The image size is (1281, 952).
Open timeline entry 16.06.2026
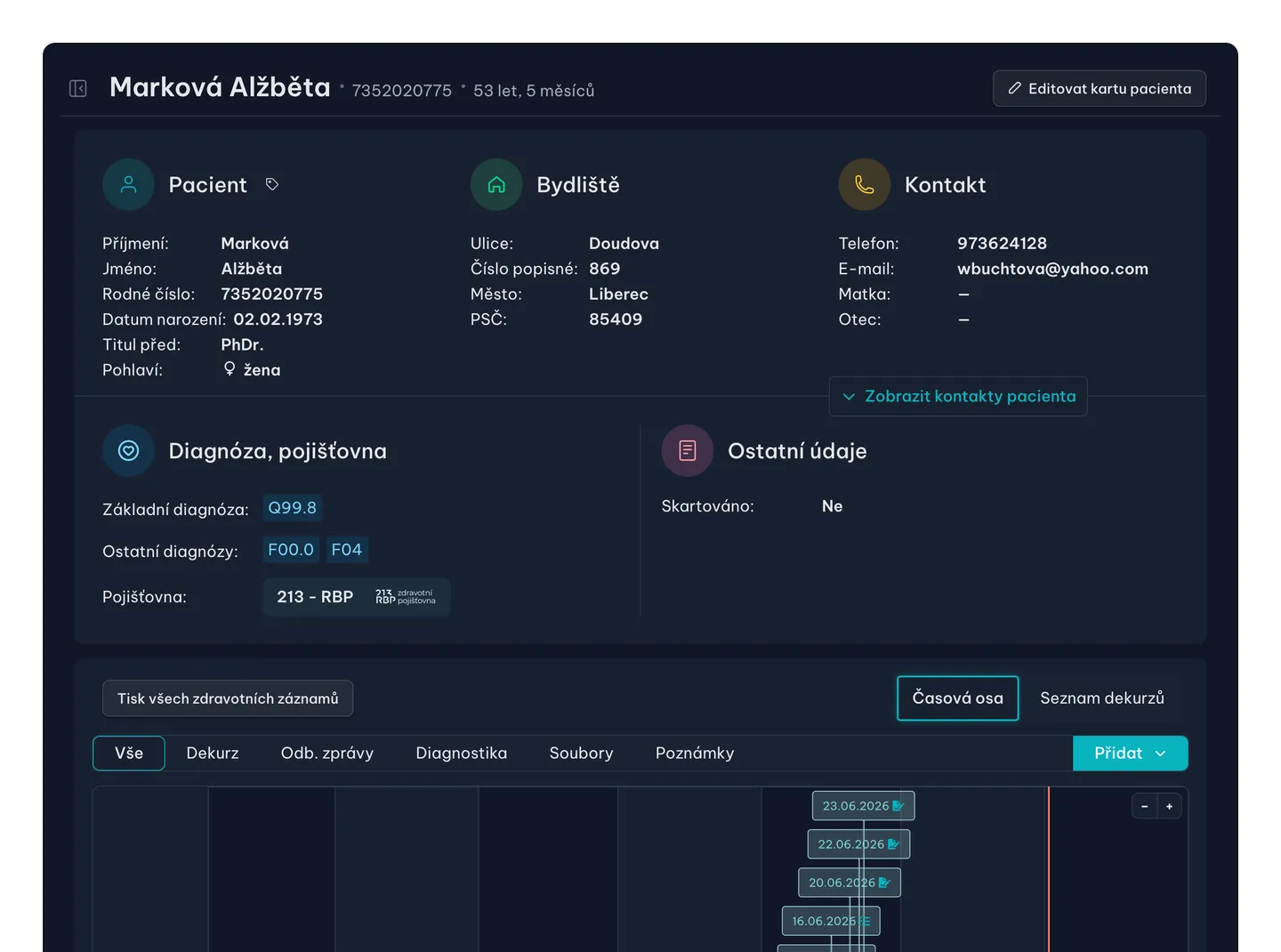(x=831, y=920)
